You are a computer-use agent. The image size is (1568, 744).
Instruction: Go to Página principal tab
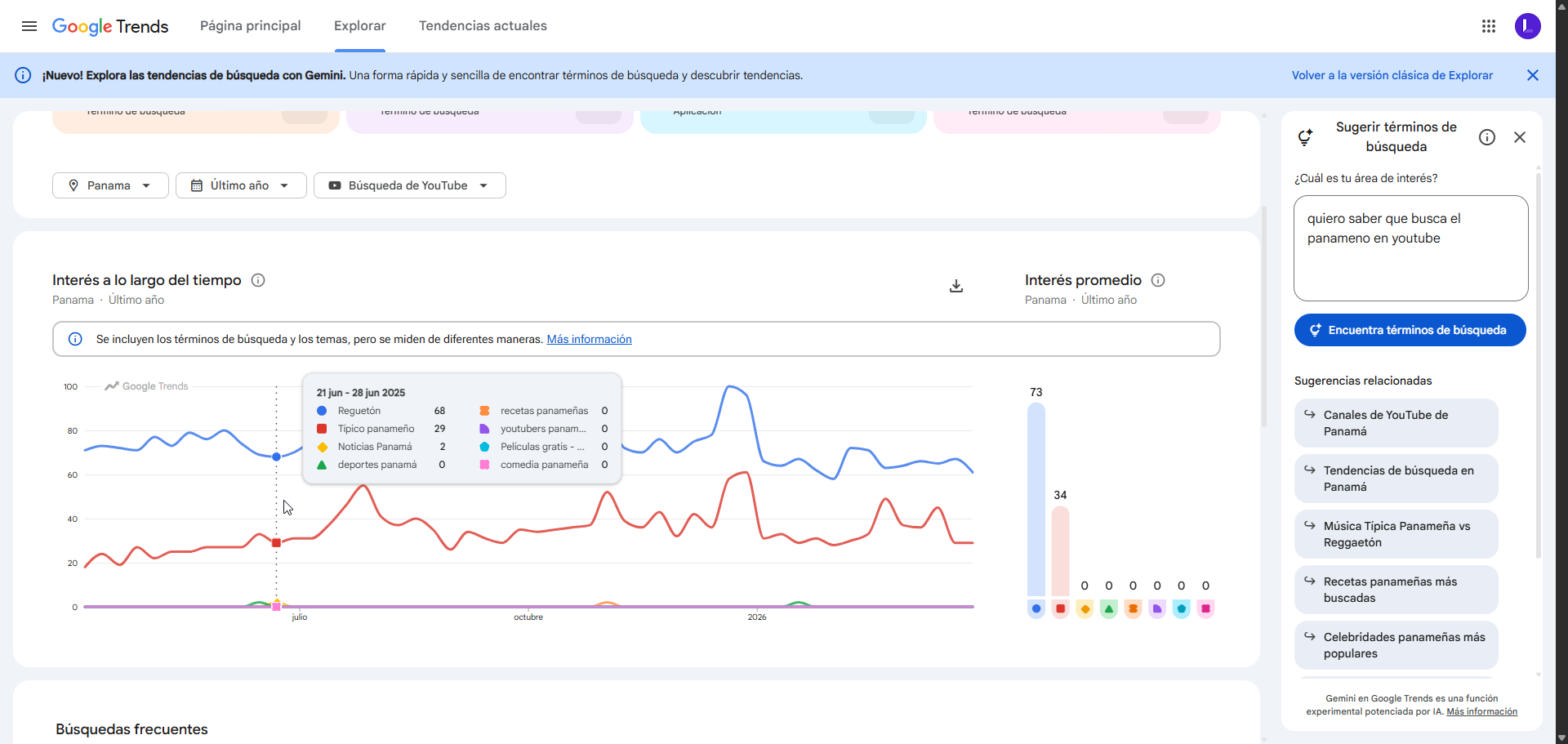(x=251, y=26)
